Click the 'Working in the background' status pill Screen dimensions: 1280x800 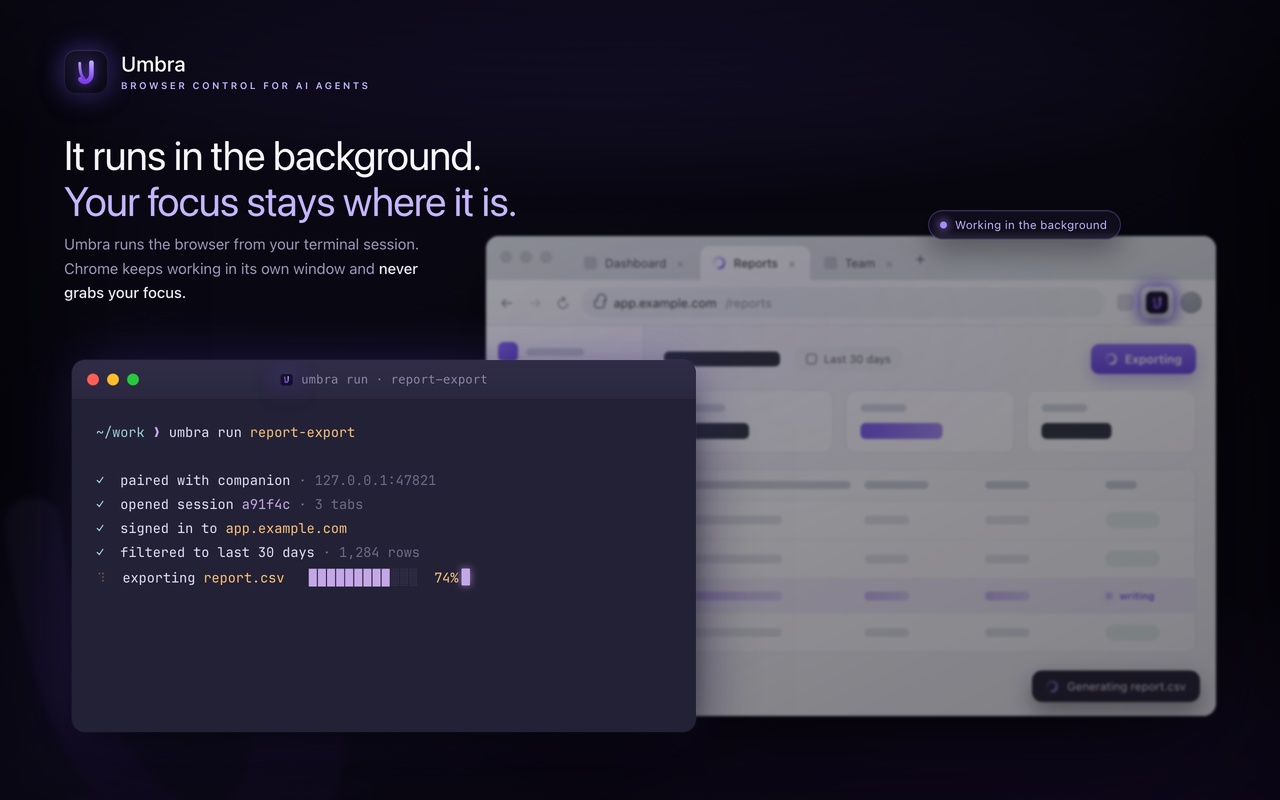[x=1024, y=225]
